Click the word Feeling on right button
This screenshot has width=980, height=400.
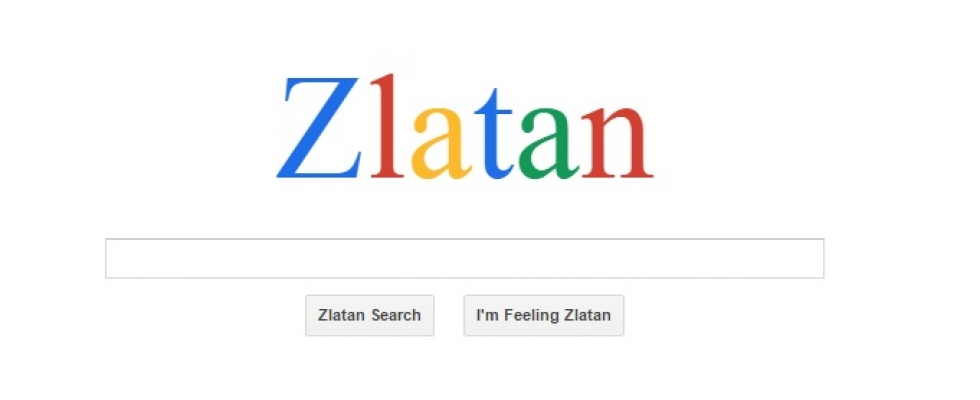click(530, 316)
